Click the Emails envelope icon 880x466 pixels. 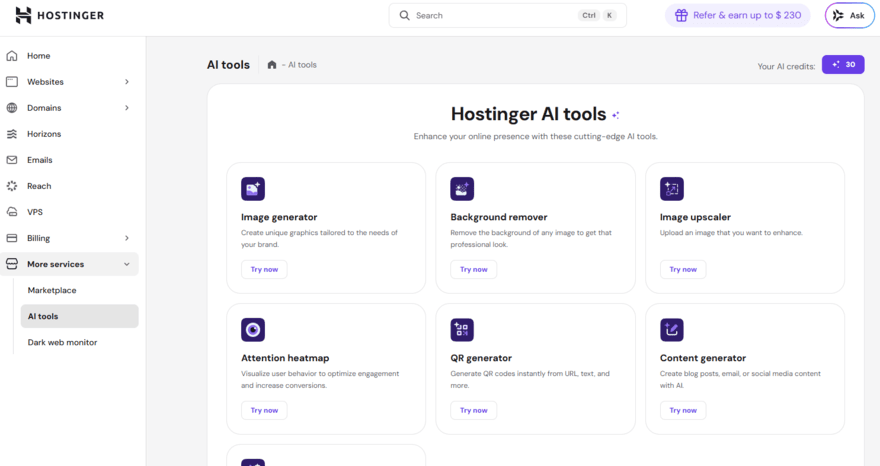click(x=12, y=160)
